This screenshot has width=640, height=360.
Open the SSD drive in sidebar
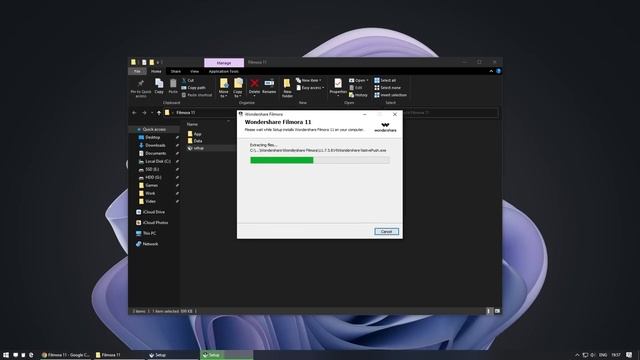point(152,169)
